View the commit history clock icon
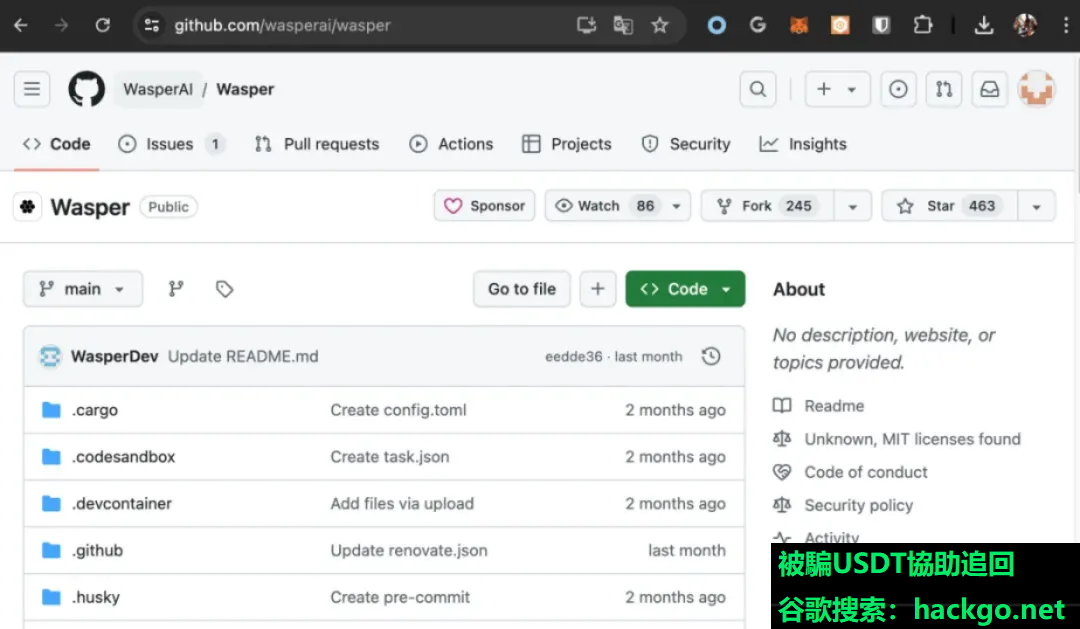The width and height of the screenshot is (1080, 629). pos(711,356)
